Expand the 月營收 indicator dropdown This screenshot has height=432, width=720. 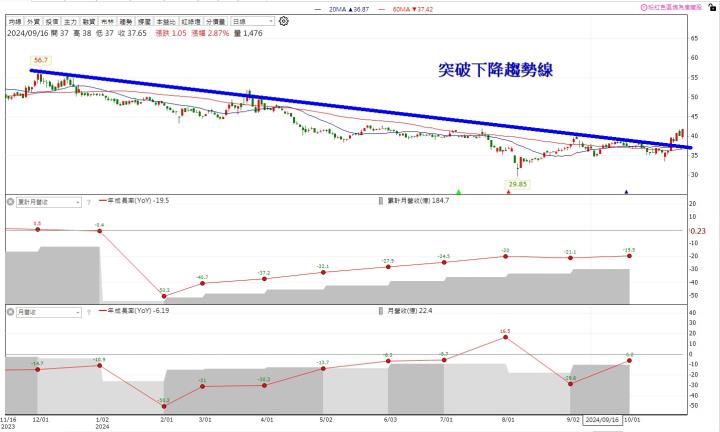click(49, 312)
